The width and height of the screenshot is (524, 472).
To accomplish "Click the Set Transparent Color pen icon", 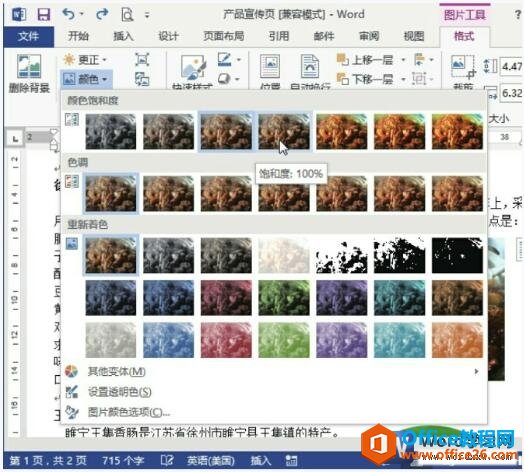I will (72, 392).
